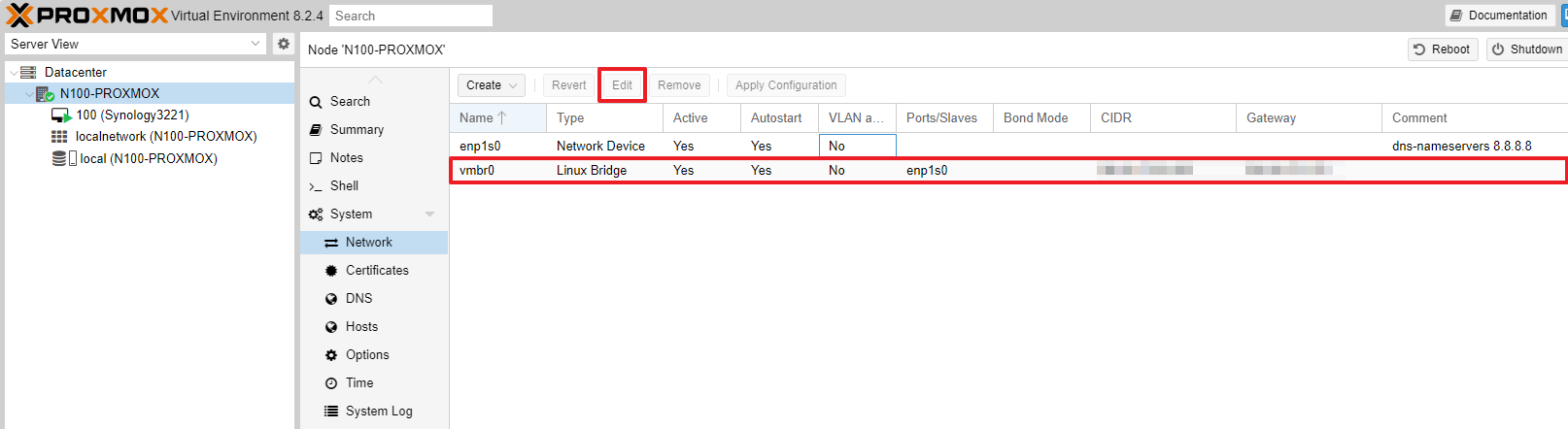Select local (N100-PROXMOX) storage
Viewport: 1568px width, 429px height.
149,158
